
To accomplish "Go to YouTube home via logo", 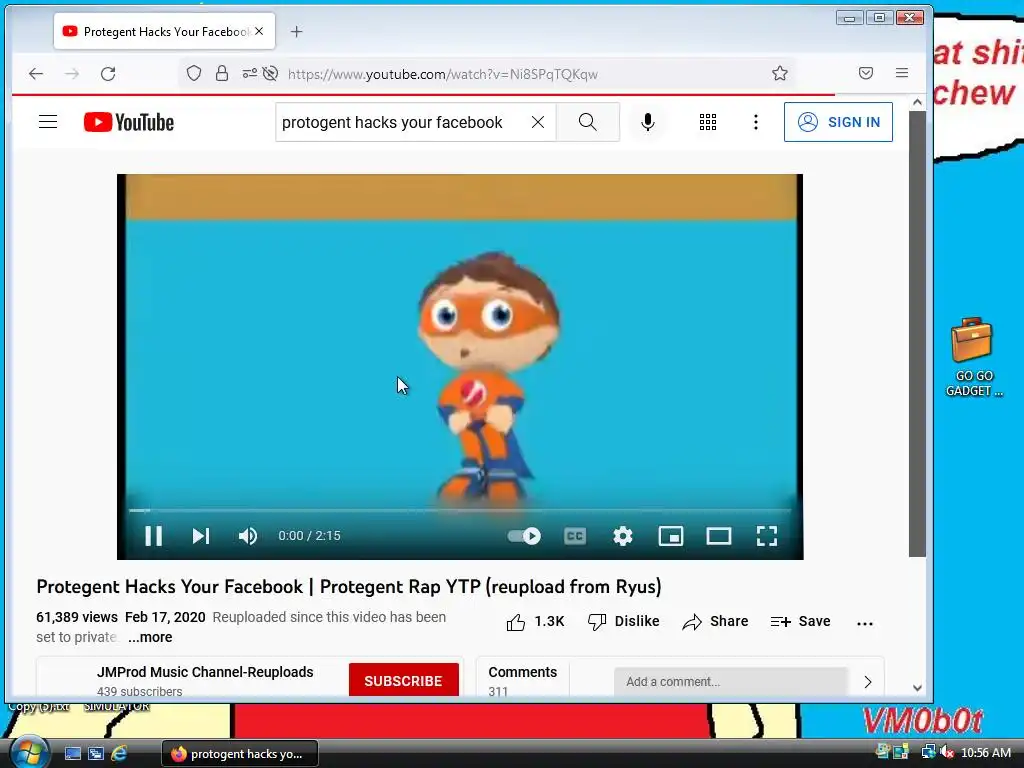I will click(129, 122).
